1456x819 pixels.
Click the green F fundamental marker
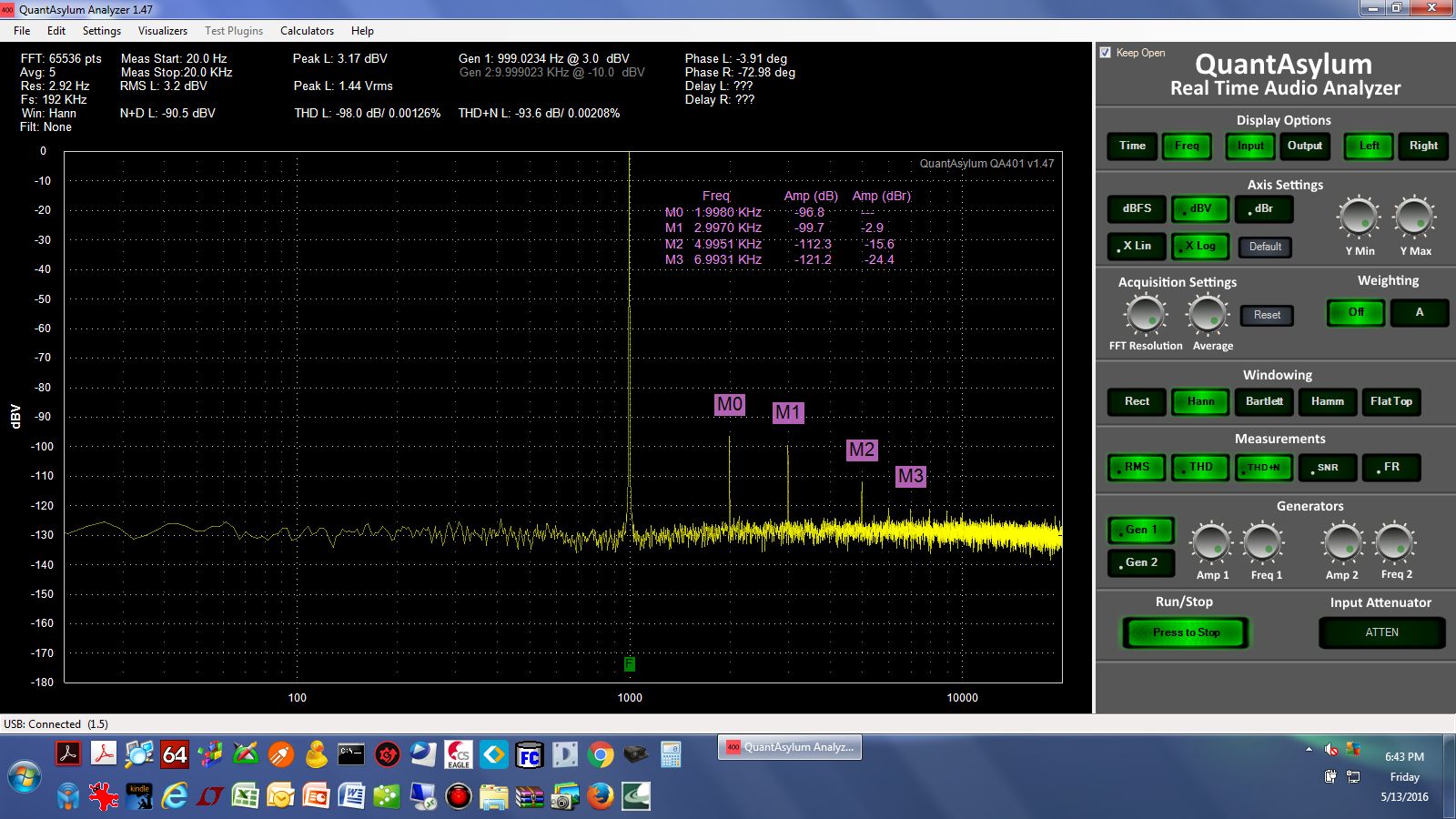click(x=629, y=664)
